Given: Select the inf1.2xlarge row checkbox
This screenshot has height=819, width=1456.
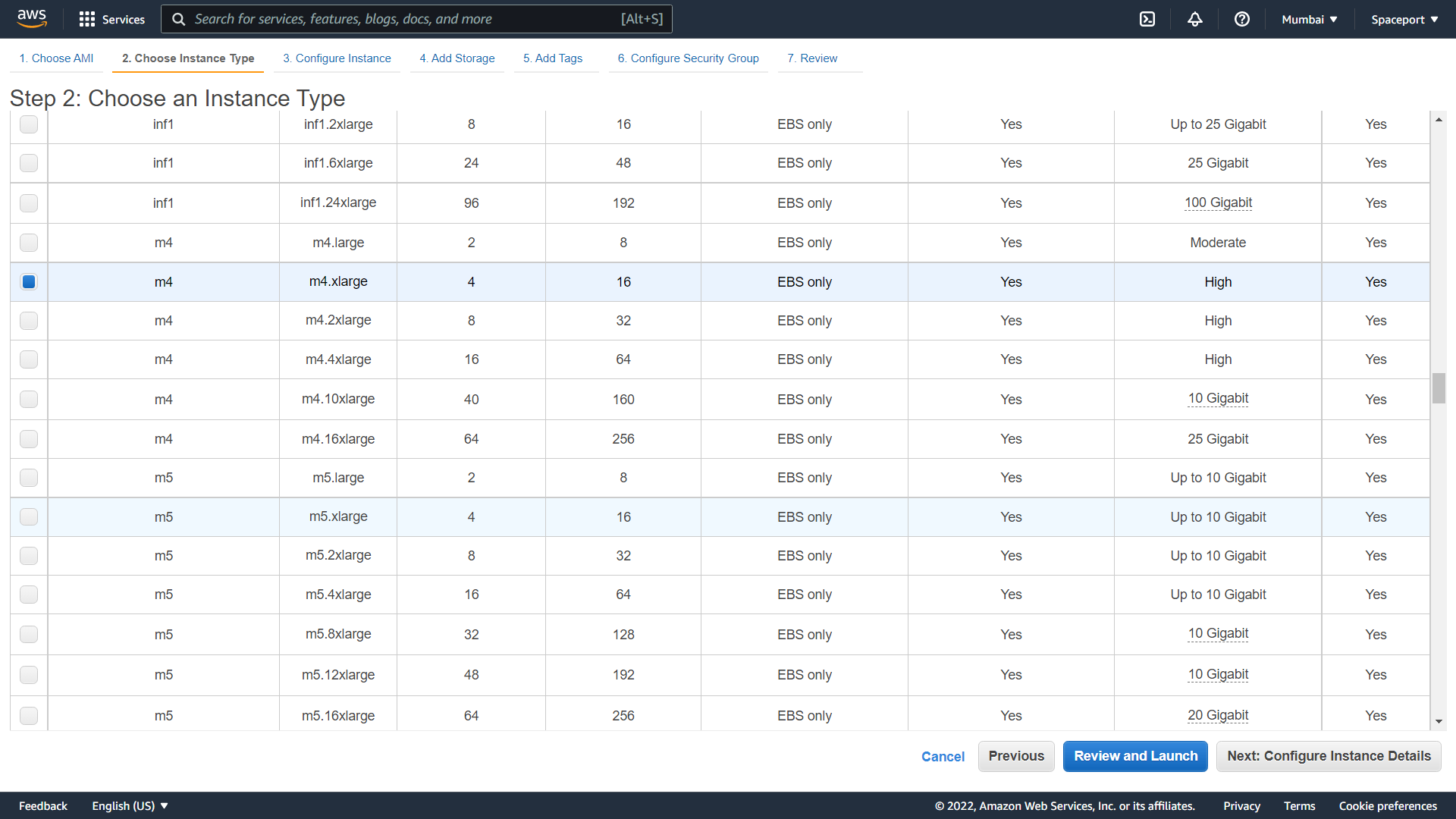Looking at the screenshot, I should pyautogui.click(x=29, y=124).
